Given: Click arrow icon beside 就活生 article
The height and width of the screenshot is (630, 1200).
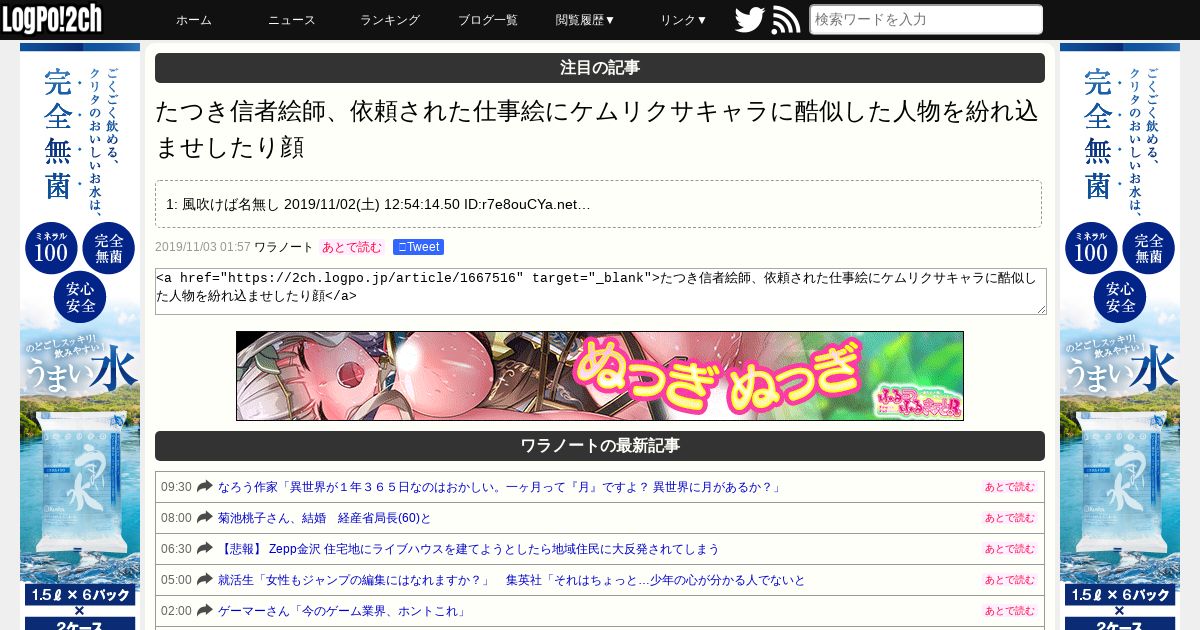Looking at the screenshot, I should pyautogui.click(x=205, y=580).
